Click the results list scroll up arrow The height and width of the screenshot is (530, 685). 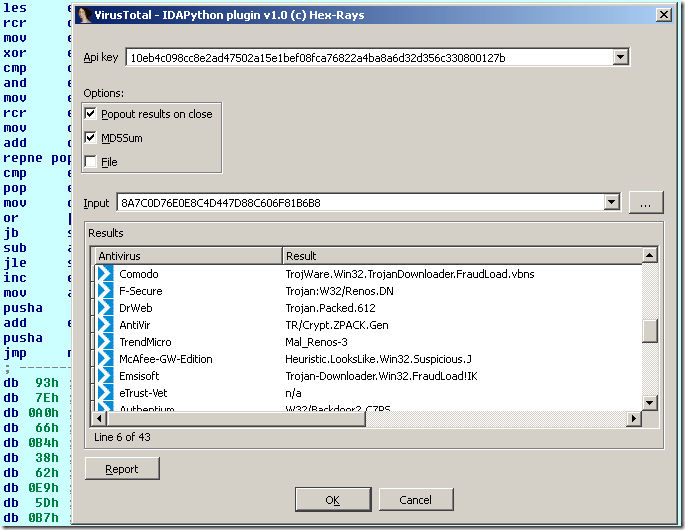pos(650,255)
